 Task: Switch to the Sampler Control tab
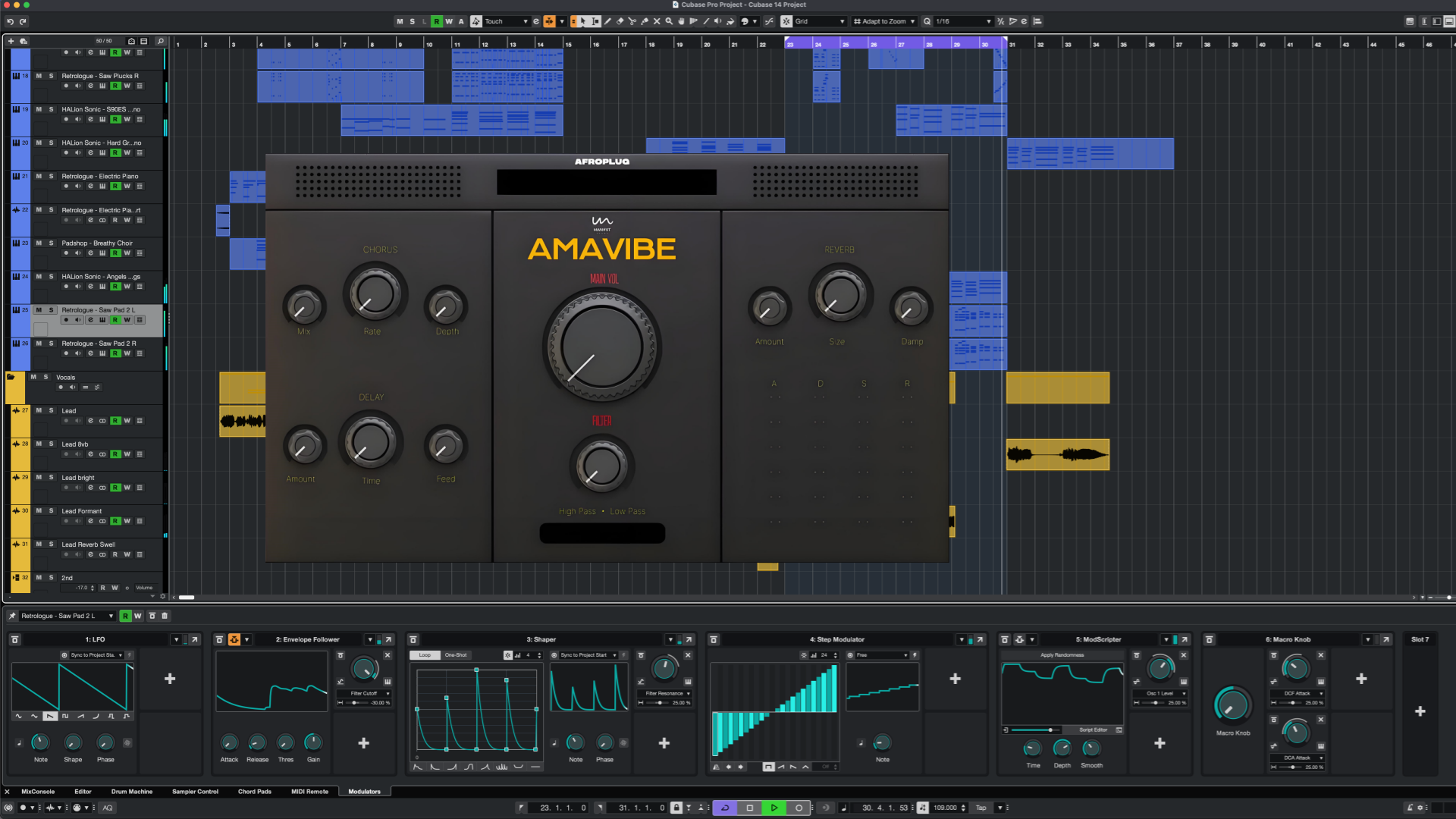pos(195,792)
